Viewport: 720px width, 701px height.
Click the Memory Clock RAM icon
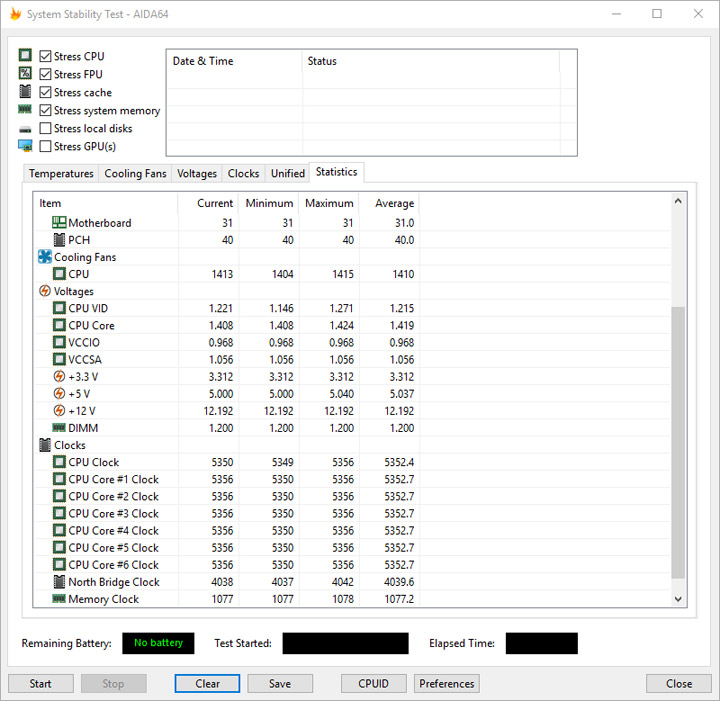click(59, 599)
